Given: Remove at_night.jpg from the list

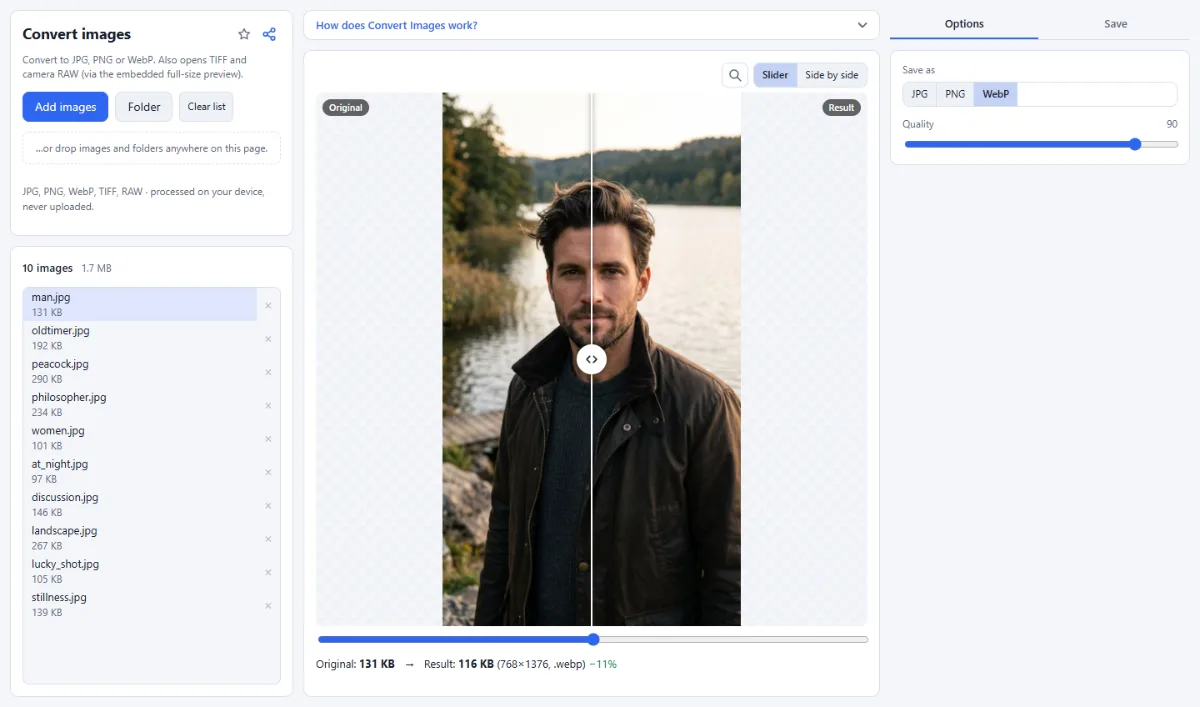Looking at the screenshot, I should click(x=268, y=472).
